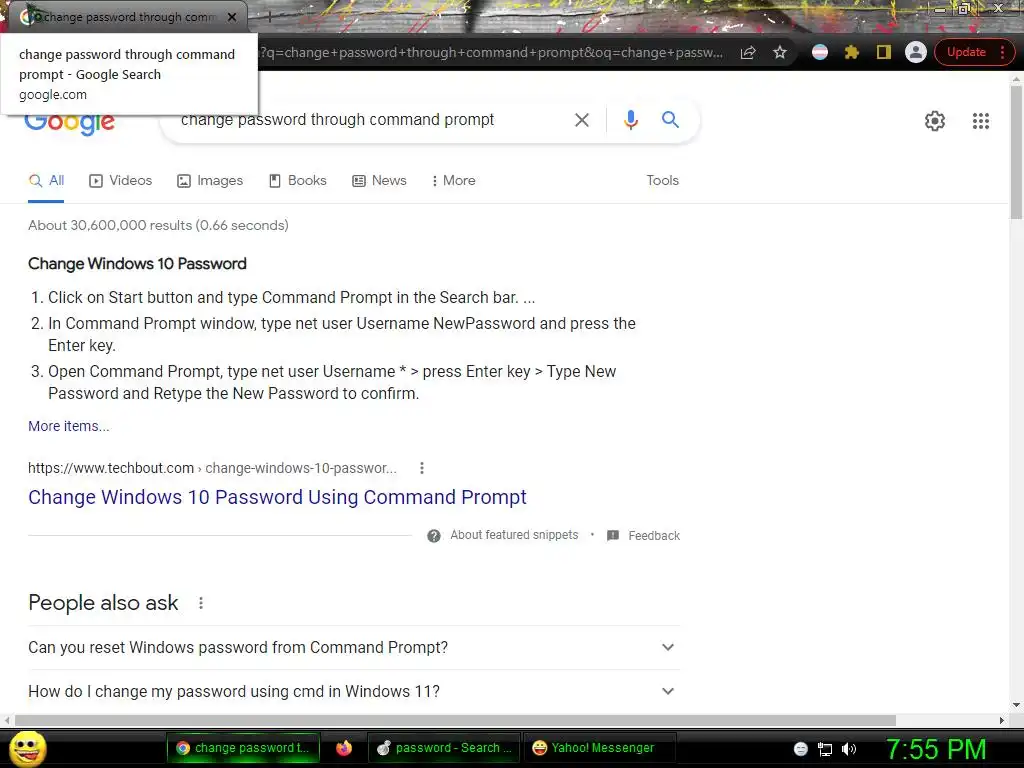
Task: Open the Chrome three-dot menu
Action: (x=1002, y=52)
